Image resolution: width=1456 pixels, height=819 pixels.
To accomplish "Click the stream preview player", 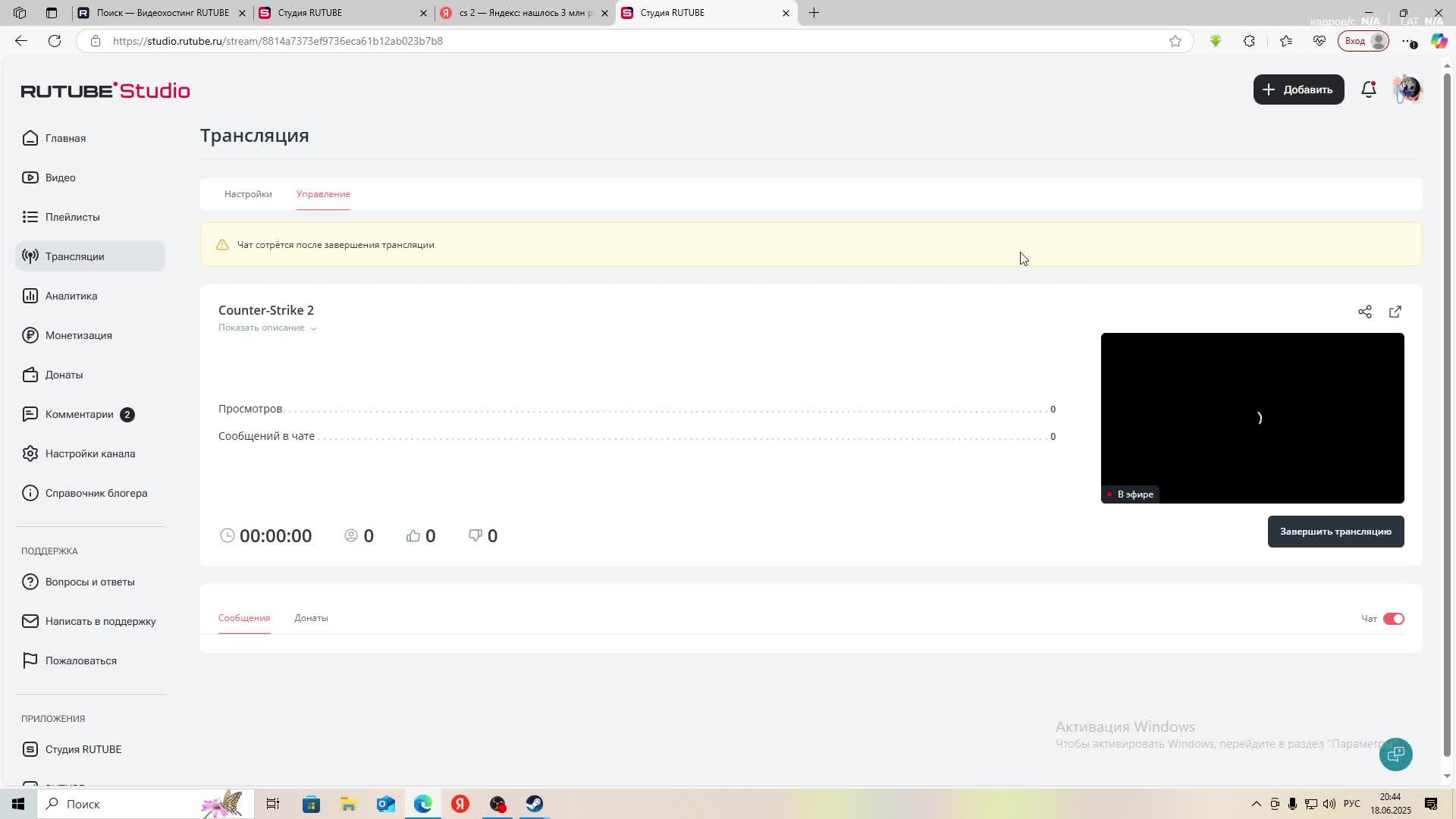I will (x=1252, y=418).
